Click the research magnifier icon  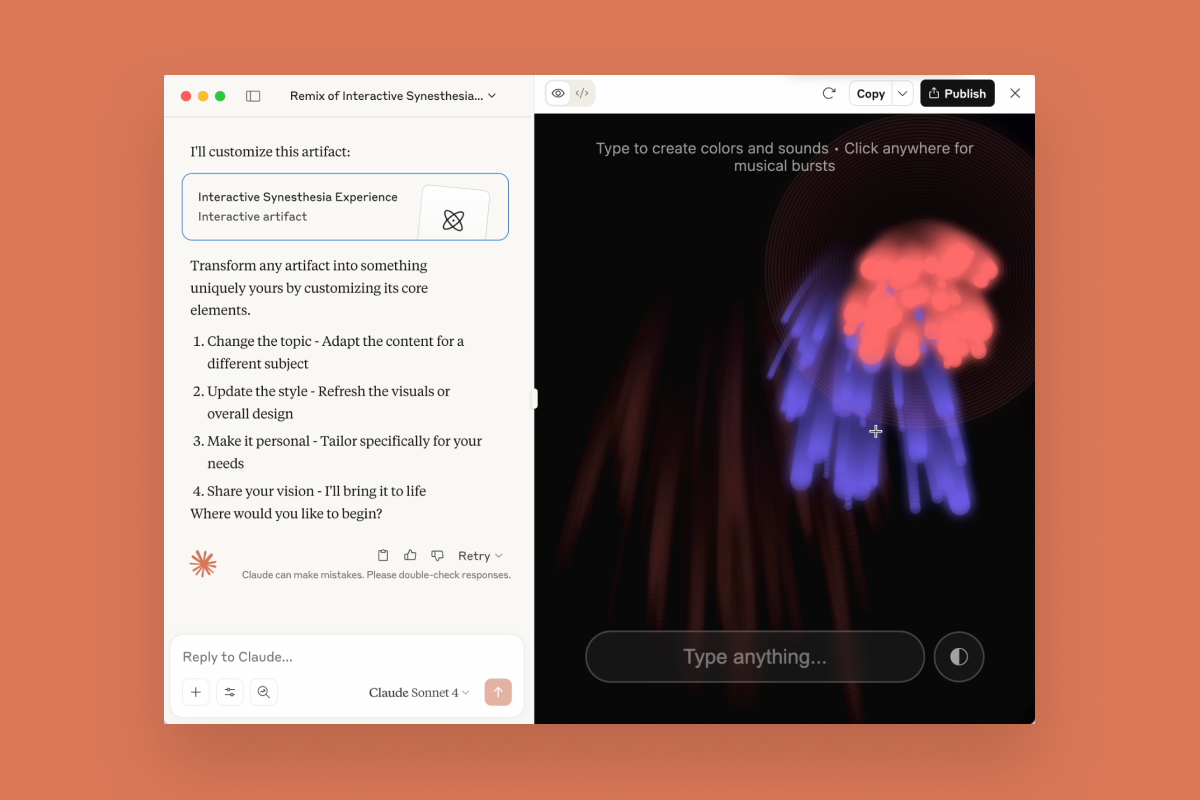click(x=264, y=692)
